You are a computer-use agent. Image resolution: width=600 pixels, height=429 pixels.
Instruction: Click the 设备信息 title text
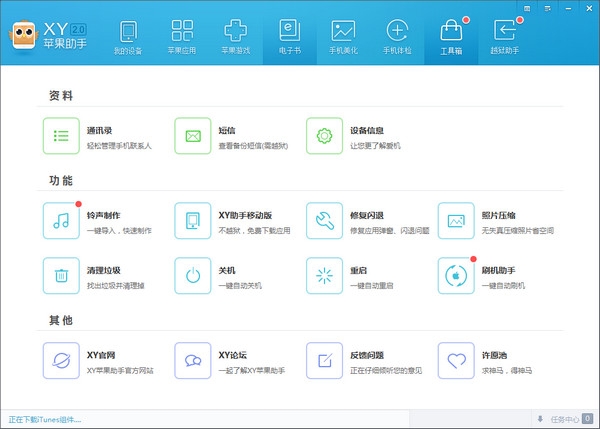tap(367, 130)
